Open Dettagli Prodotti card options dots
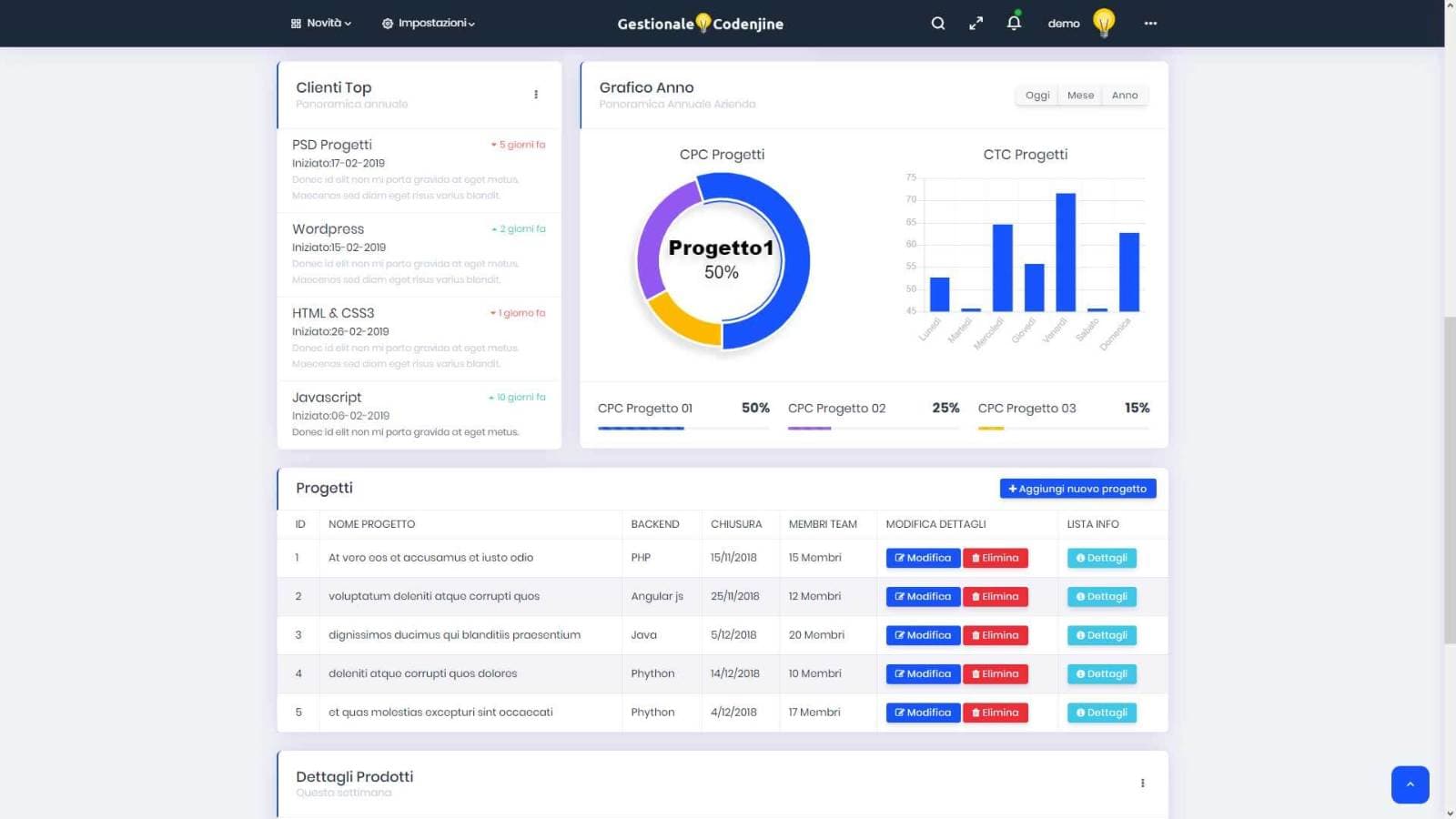Screen dimensions: 1456x819 click(1142, 784)
